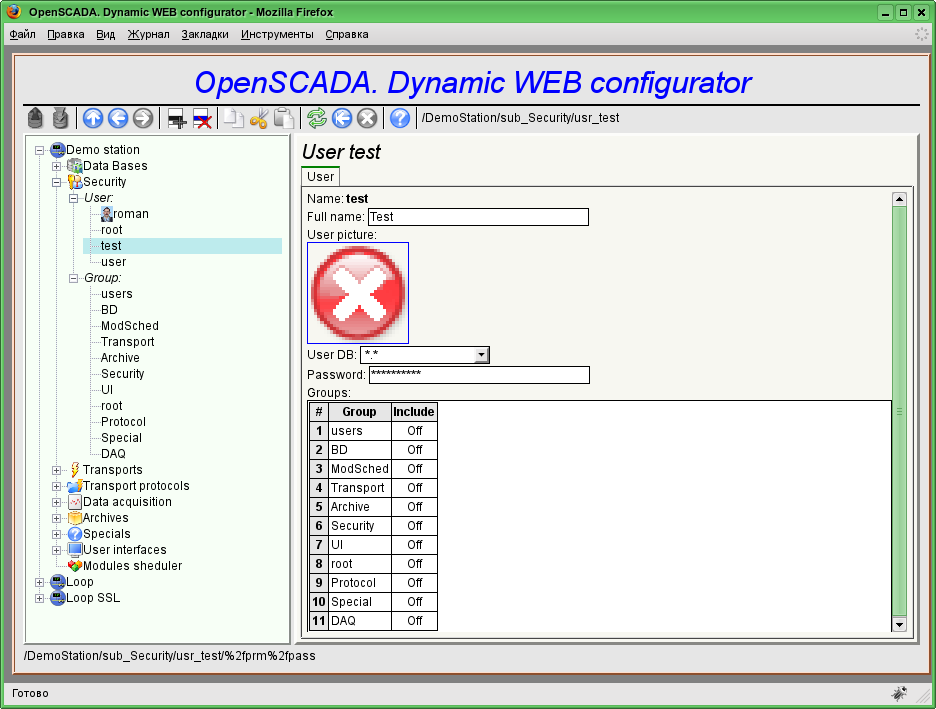The width and height of the screenshot is (936, 709).
Task: Click the Specials question mark tree icon
Action: pos(75,534)
